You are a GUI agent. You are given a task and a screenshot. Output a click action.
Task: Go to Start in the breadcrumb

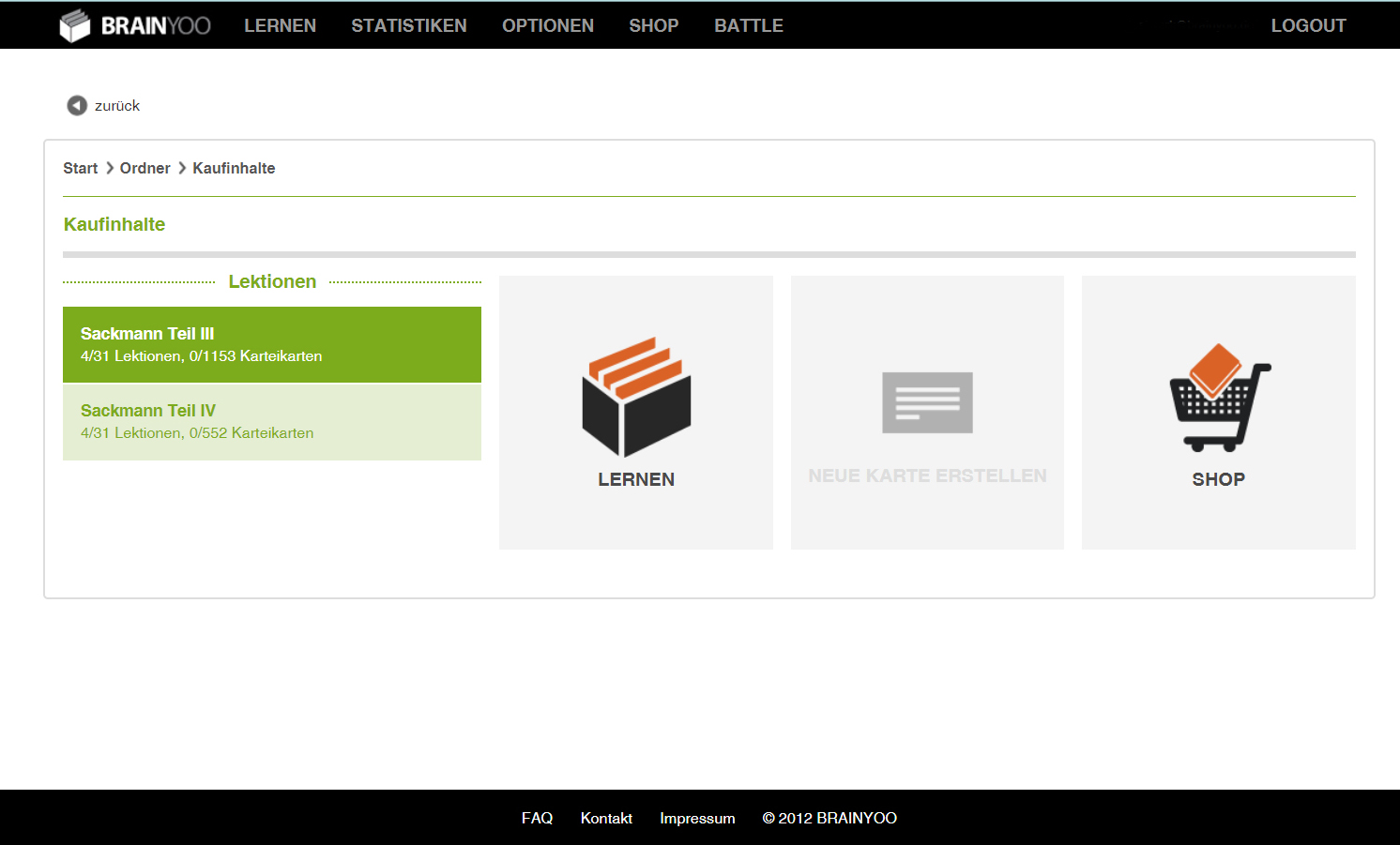(x=80, y=169)
